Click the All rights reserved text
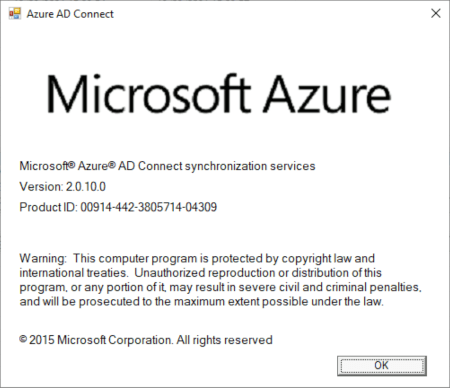The width and height of the screenshot is (450, 388). [224, 340]
